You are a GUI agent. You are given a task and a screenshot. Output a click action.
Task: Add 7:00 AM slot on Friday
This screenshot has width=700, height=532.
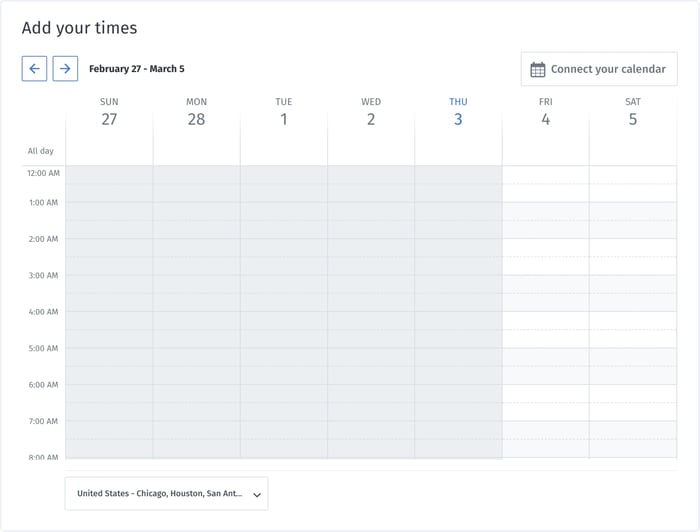(x=546, y=439)
